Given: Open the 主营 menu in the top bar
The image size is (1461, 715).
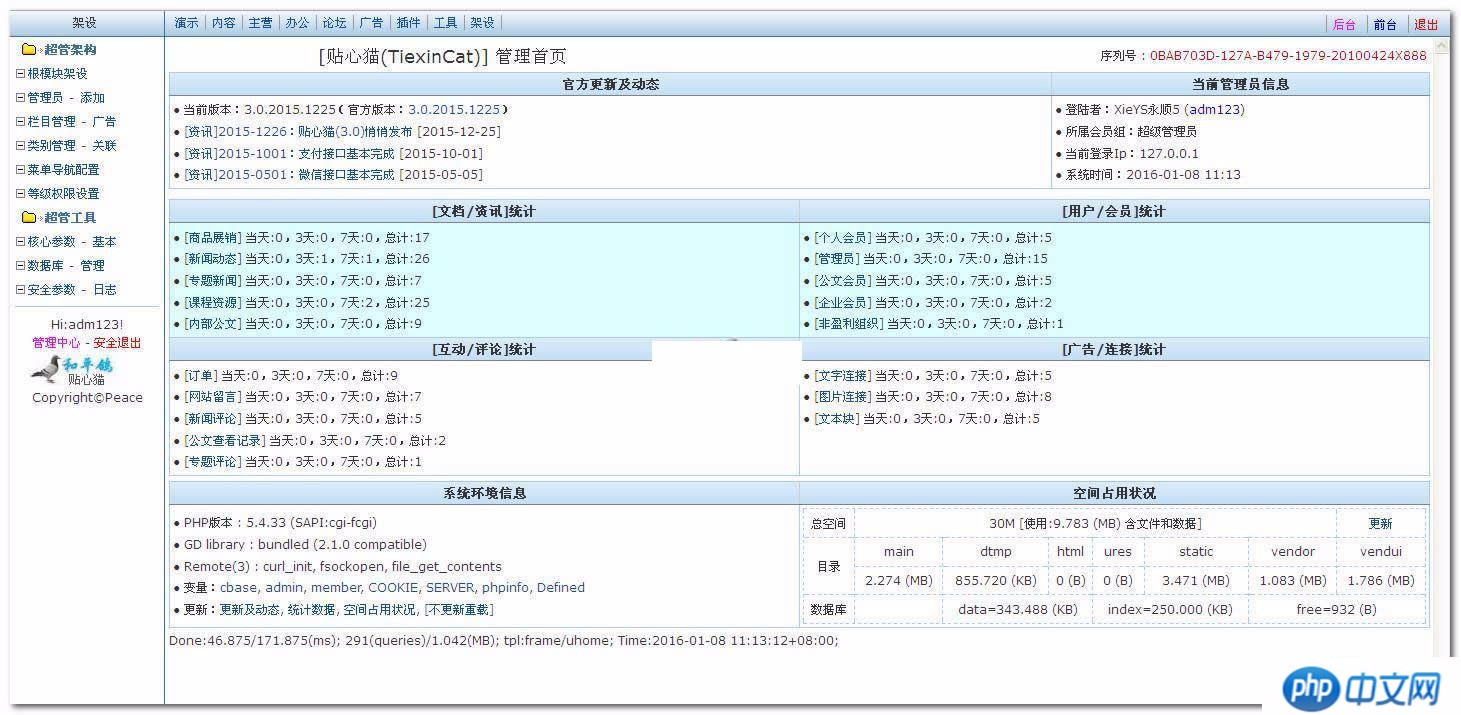Looking at the screenshot, I should [260, 23].
